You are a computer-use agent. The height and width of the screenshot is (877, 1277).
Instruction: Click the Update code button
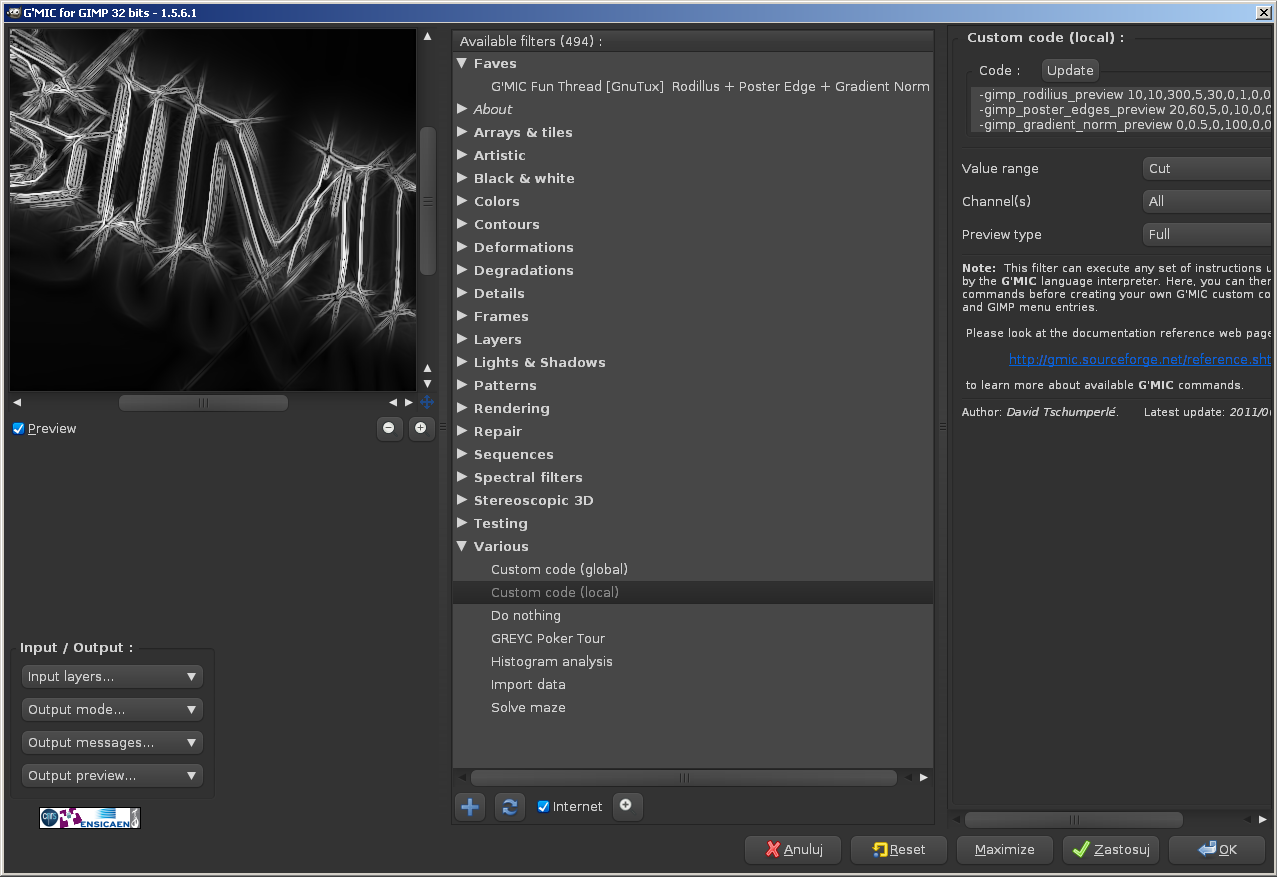coord(1070,70)
